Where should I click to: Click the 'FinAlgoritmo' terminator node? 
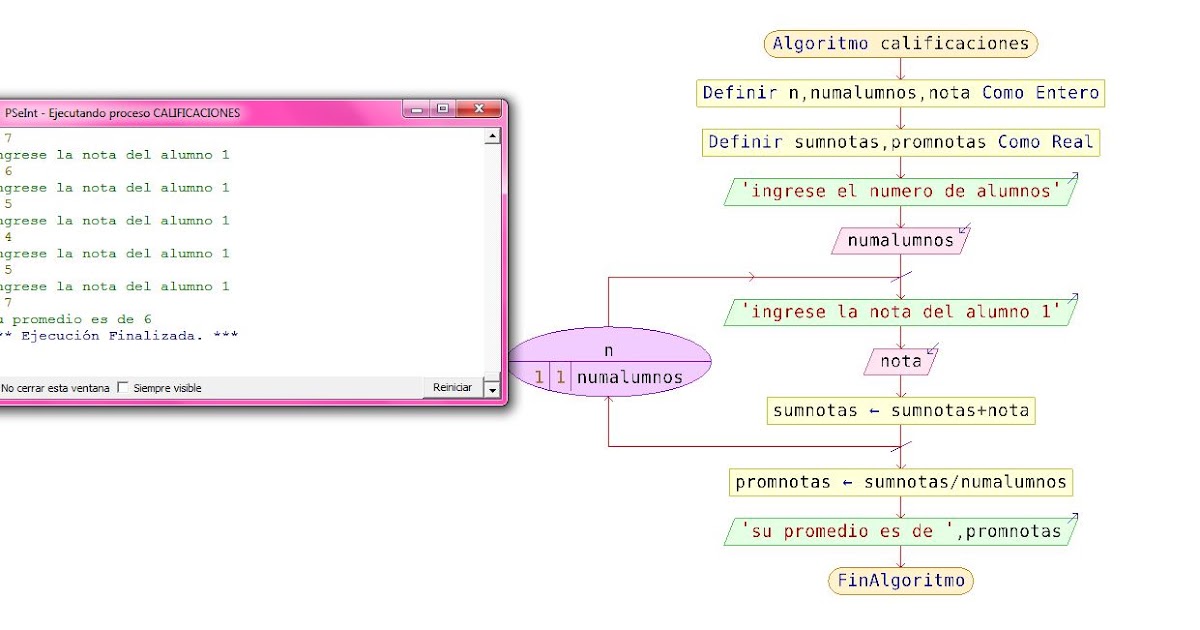tap(899, 580)
